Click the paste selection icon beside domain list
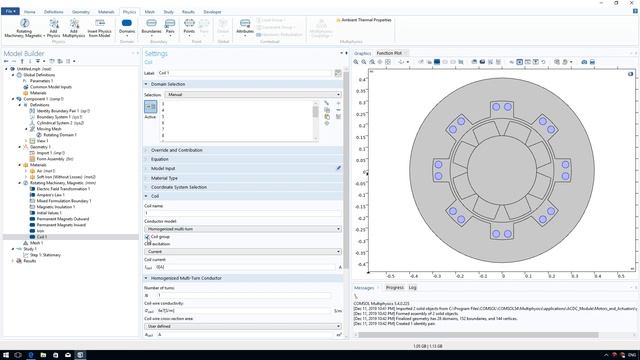Image resolution: width=640 pixels, height=360 pixels. 327,116
